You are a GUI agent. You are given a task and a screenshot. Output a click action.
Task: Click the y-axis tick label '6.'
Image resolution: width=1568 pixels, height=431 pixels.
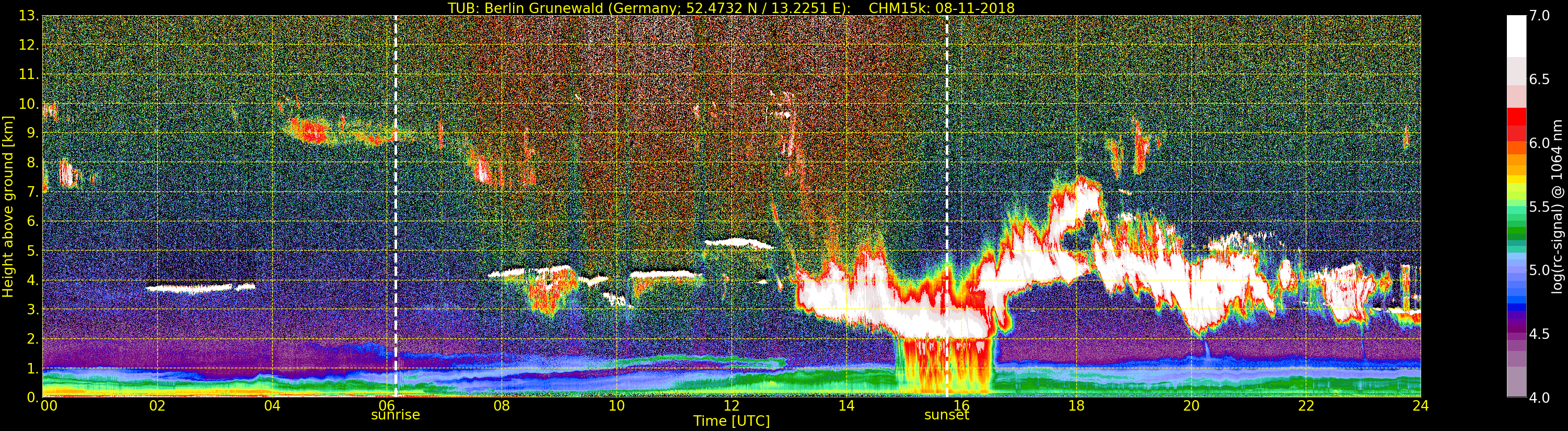pos(32,221)
